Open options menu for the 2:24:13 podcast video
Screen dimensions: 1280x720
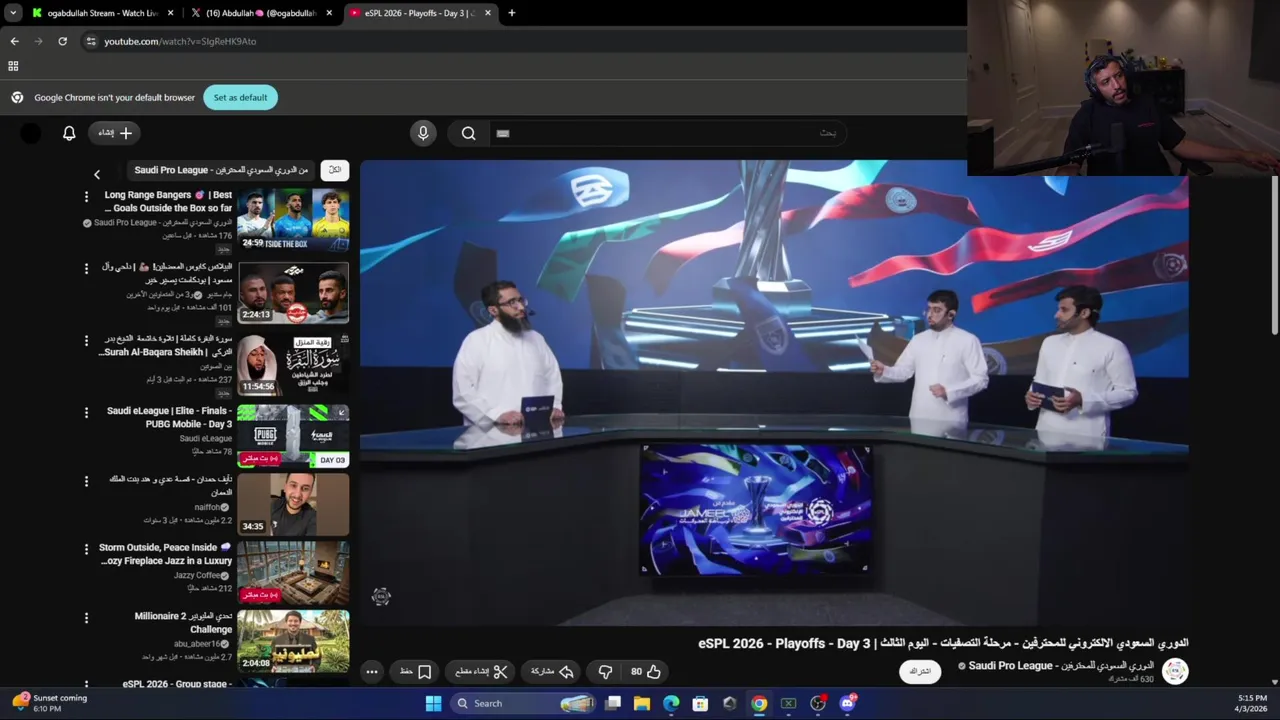coord(86,269)
